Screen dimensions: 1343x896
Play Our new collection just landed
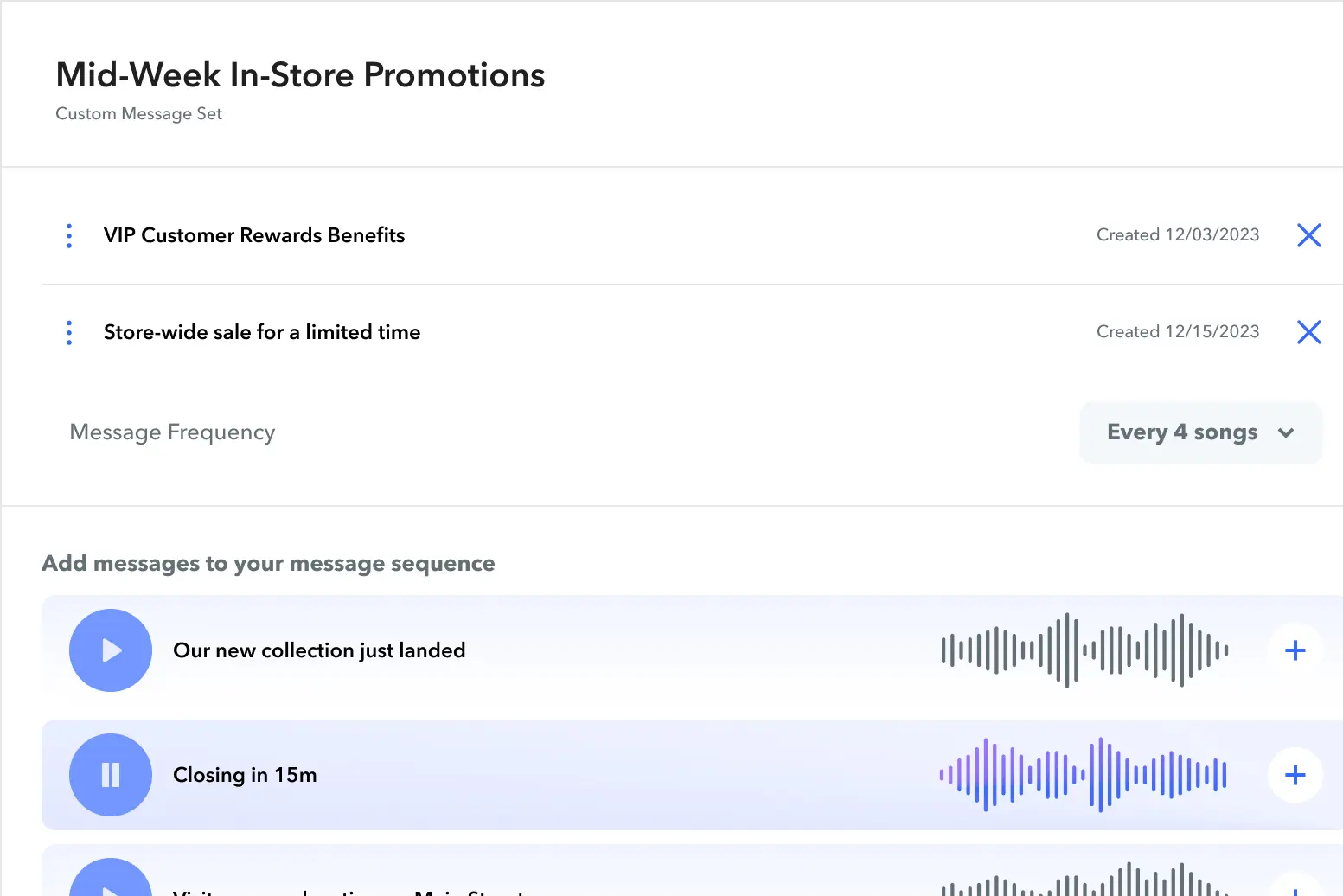[111, 650]
